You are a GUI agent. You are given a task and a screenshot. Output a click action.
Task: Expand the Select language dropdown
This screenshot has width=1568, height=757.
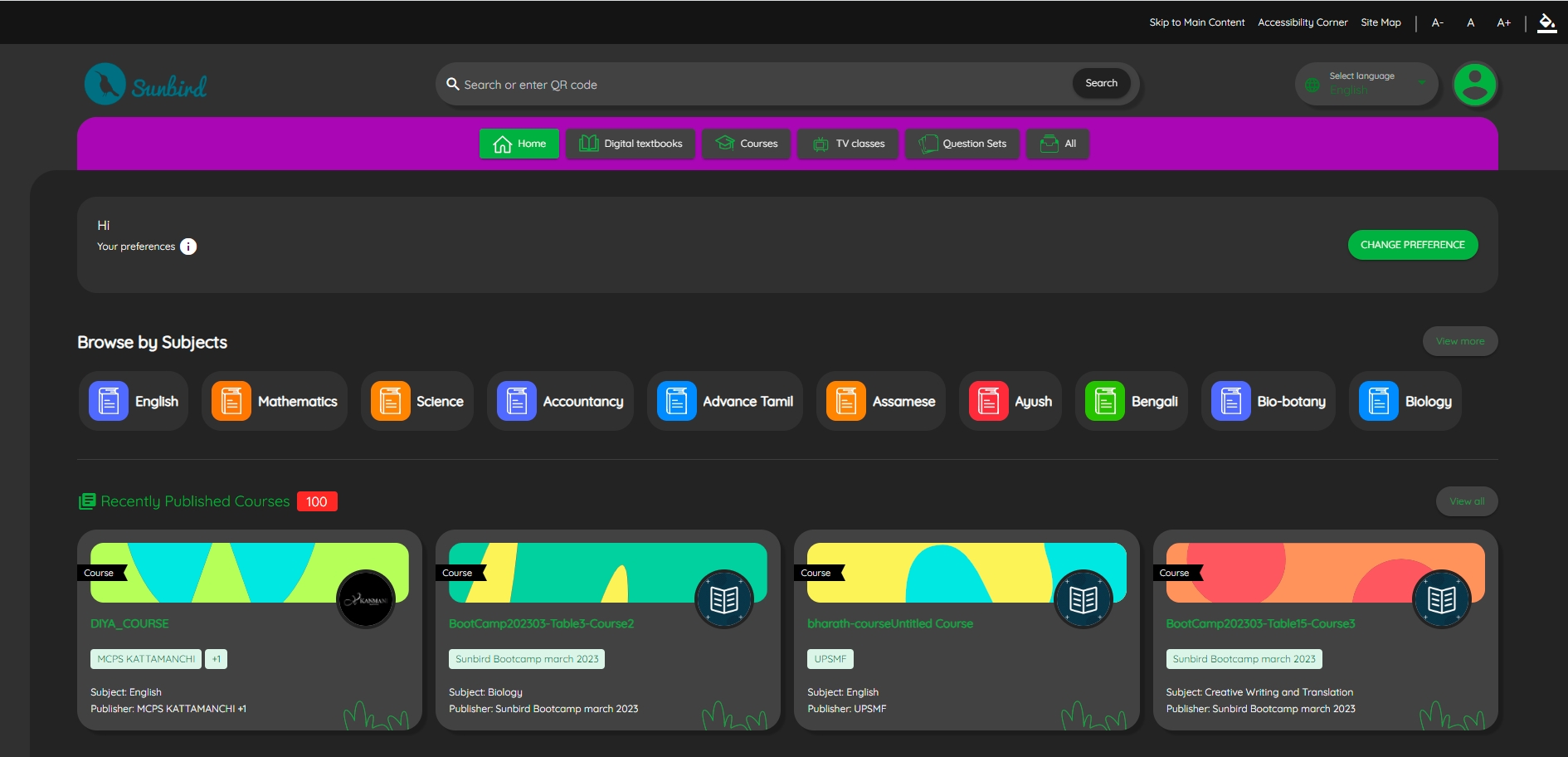(x=1366, y=84)
